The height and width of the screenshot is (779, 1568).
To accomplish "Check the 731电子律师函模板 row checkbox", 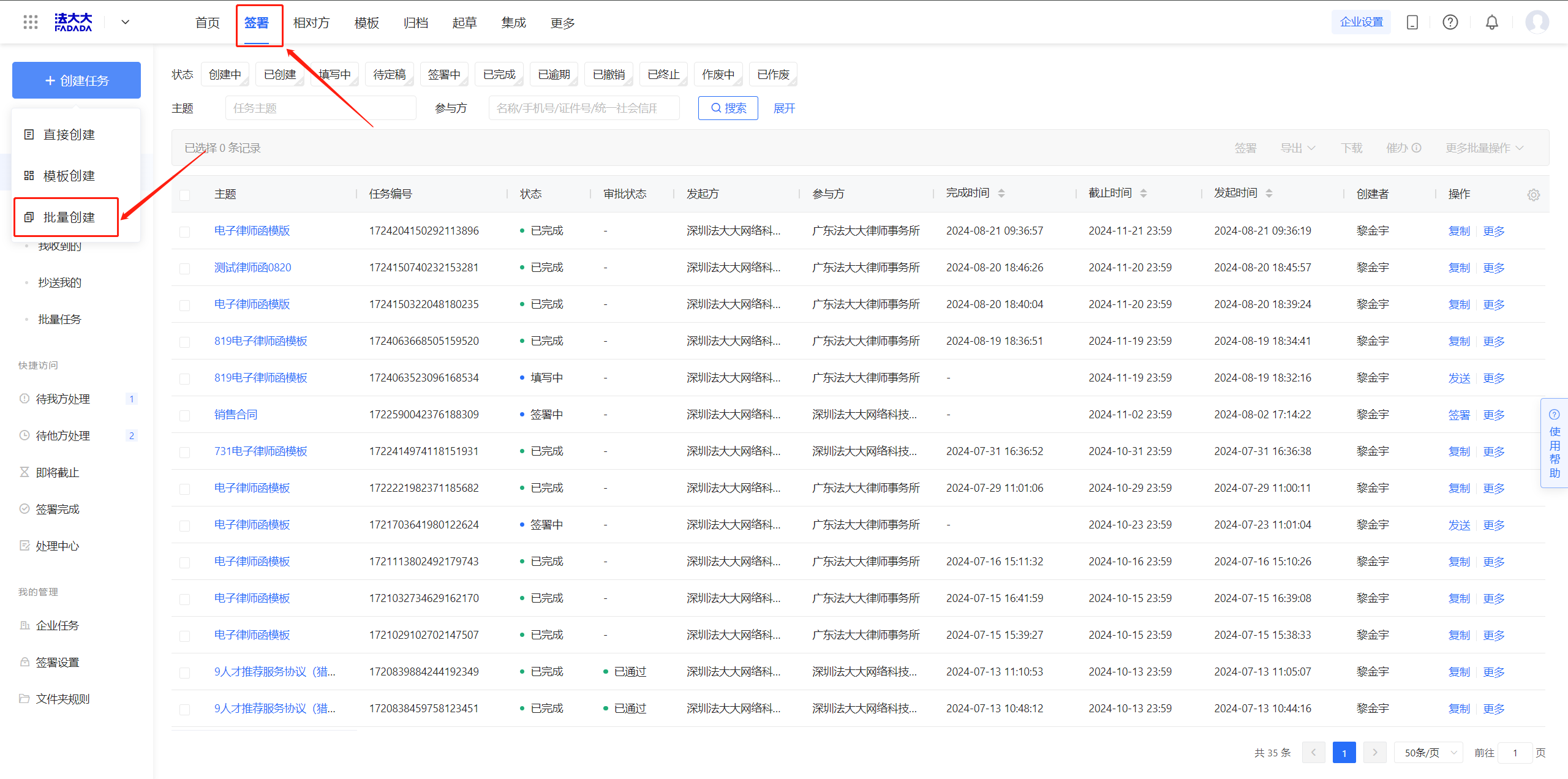I will 184,453.
